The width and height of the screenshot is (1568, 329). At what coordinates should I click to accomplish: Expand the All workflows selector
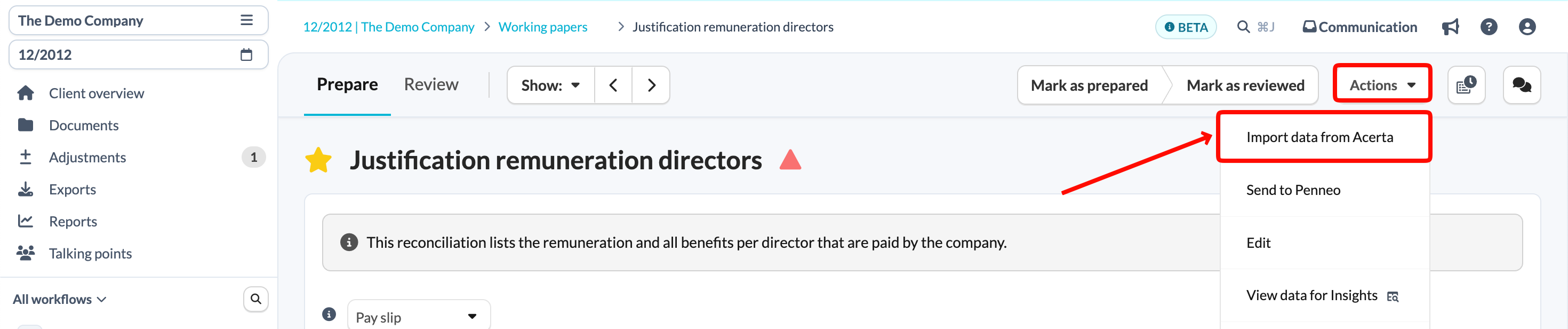(60, 299)
